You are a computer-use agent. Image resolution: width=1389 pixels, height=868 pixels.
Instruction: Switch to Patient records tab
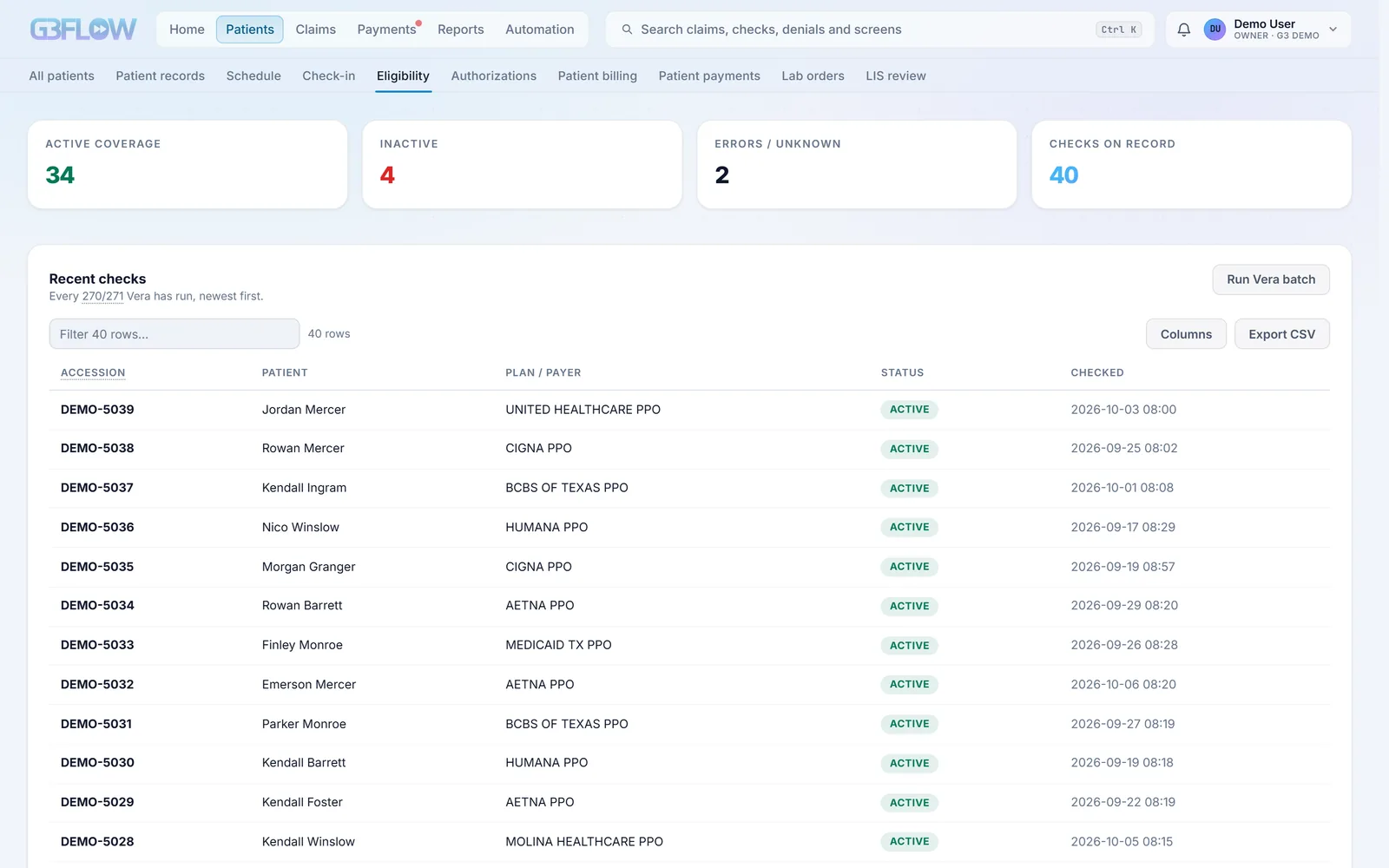pos(160,76)
